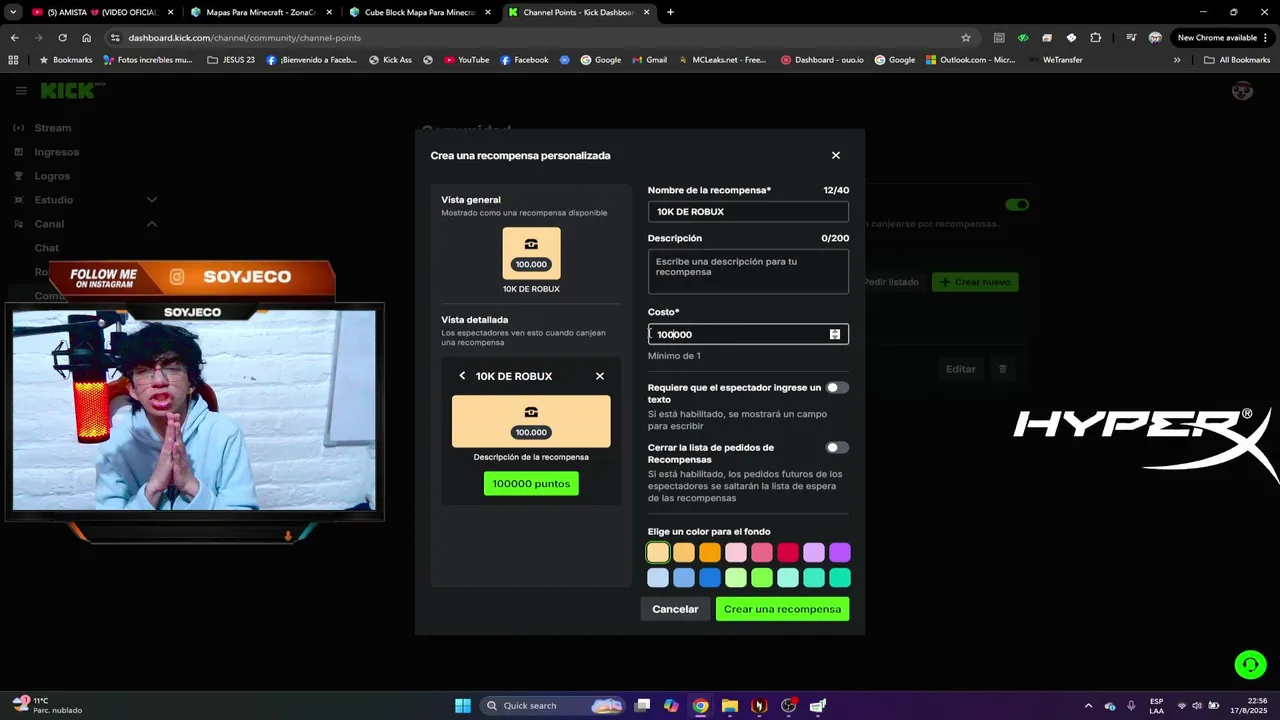Click the Cancelar button

tap(675, 609)
